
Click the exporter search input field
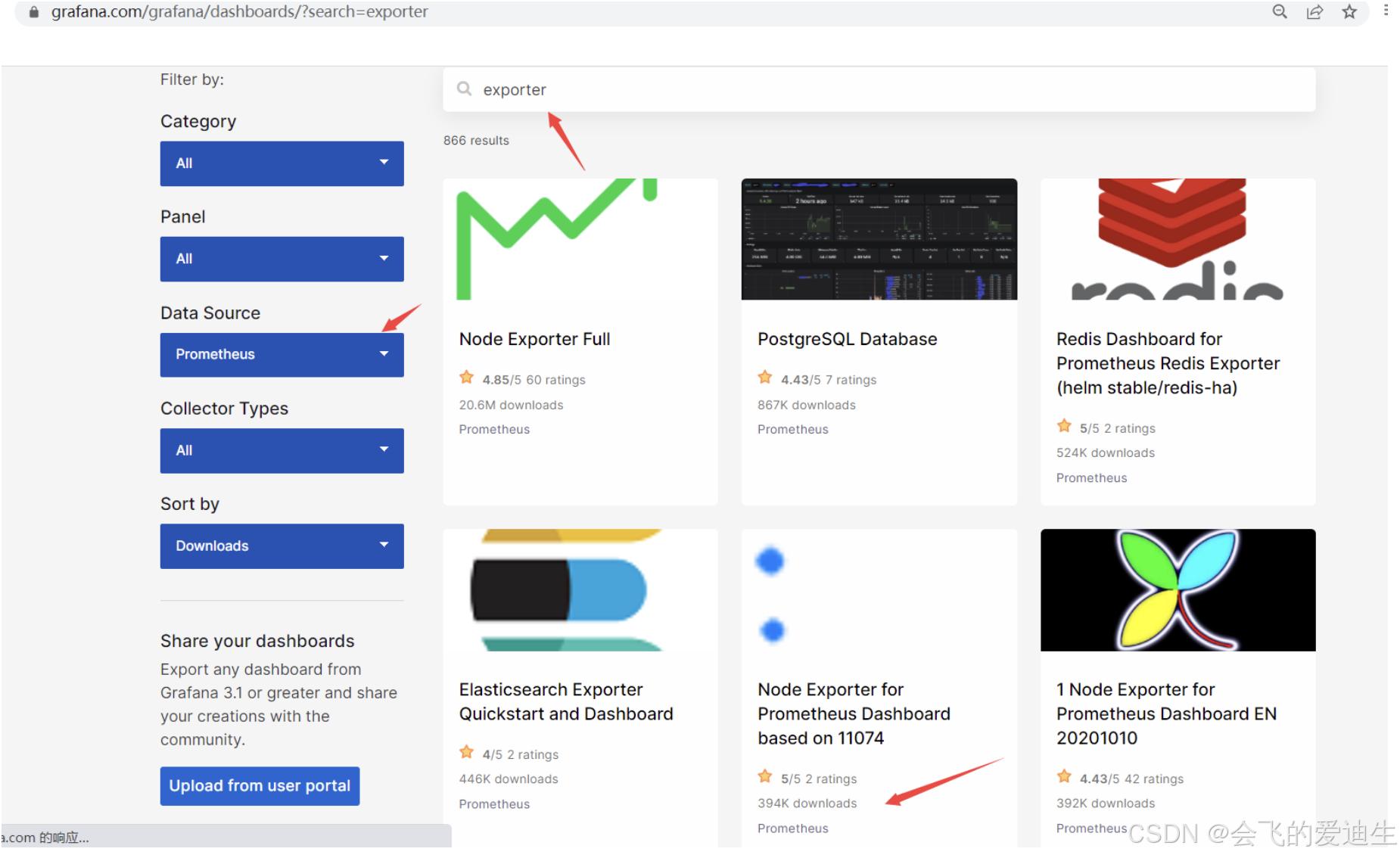pos(879,89)
